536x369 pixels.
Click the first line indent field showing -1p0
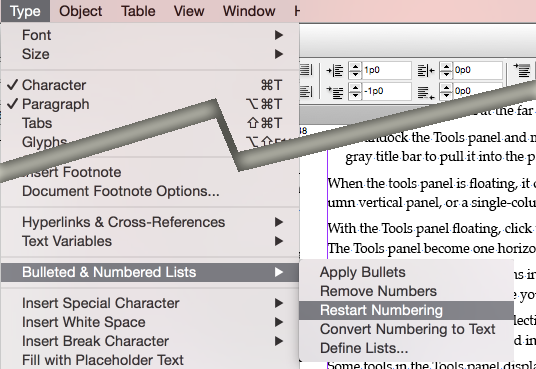point(386,91)
